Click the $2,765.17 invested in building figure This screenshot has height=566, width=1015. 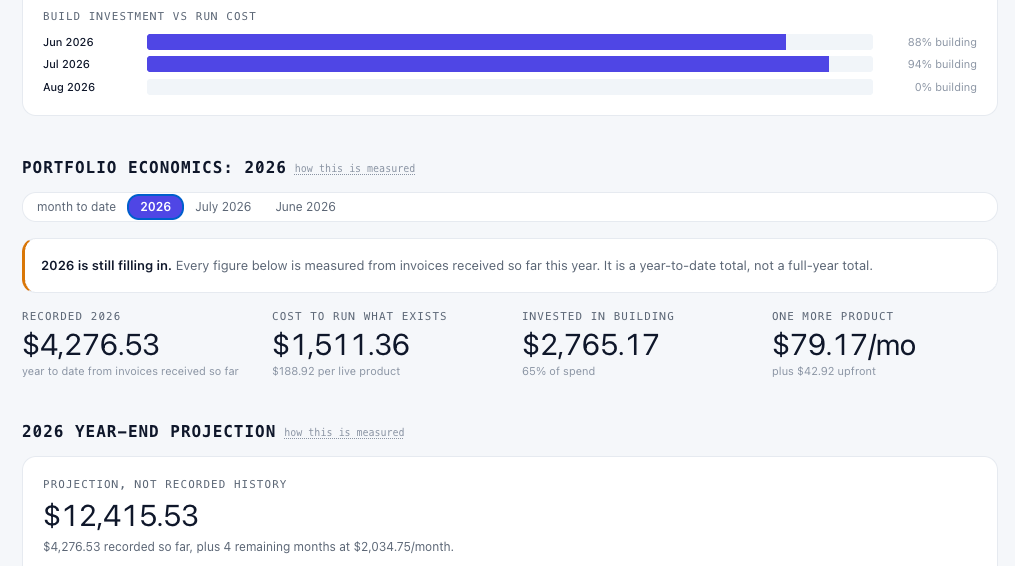[x=590, y=345]
